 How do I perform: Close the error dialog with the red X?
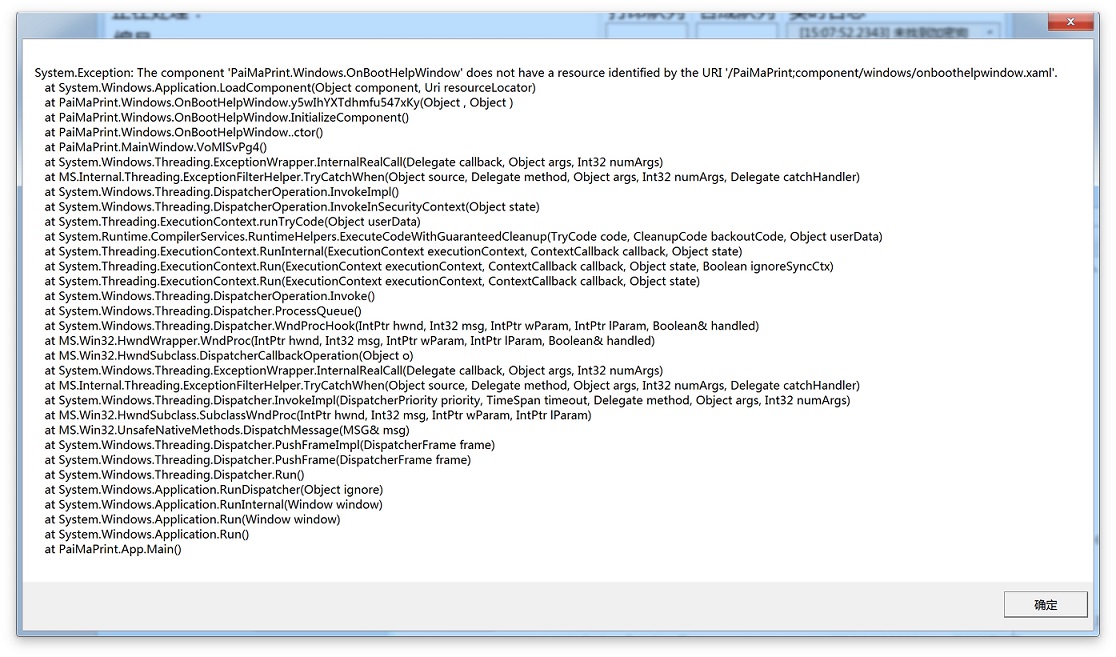(x=1070, y=22)
